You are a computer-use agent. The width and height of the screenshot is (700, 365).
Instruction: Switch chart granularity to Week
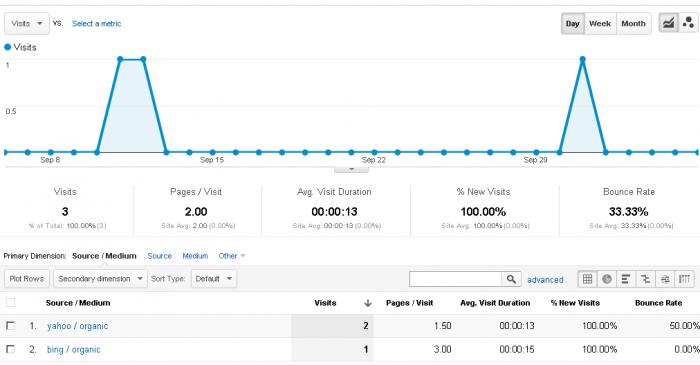click(x=600, y=24)
